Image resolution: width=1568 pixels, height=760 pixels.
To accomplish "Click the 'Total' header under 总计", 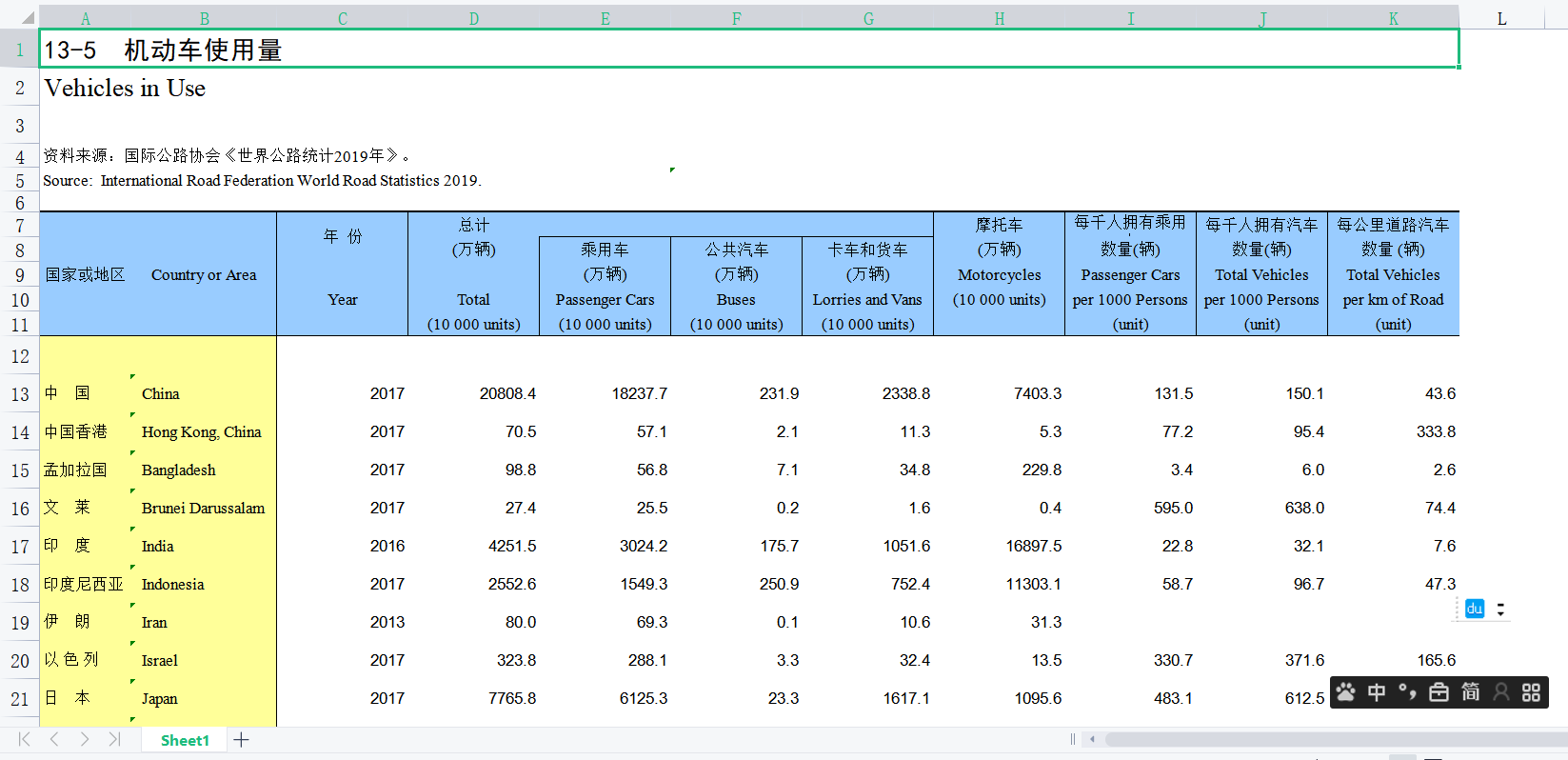I will [x=473, y=299].
